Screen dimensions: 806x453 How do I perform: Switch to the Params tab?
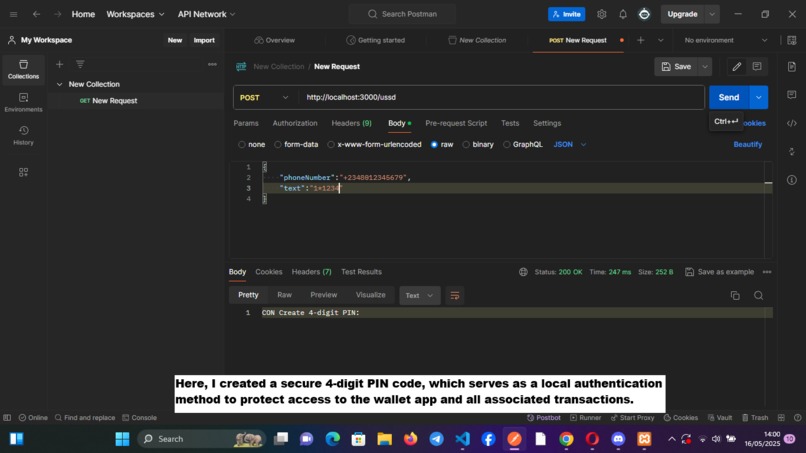point(246,123)
